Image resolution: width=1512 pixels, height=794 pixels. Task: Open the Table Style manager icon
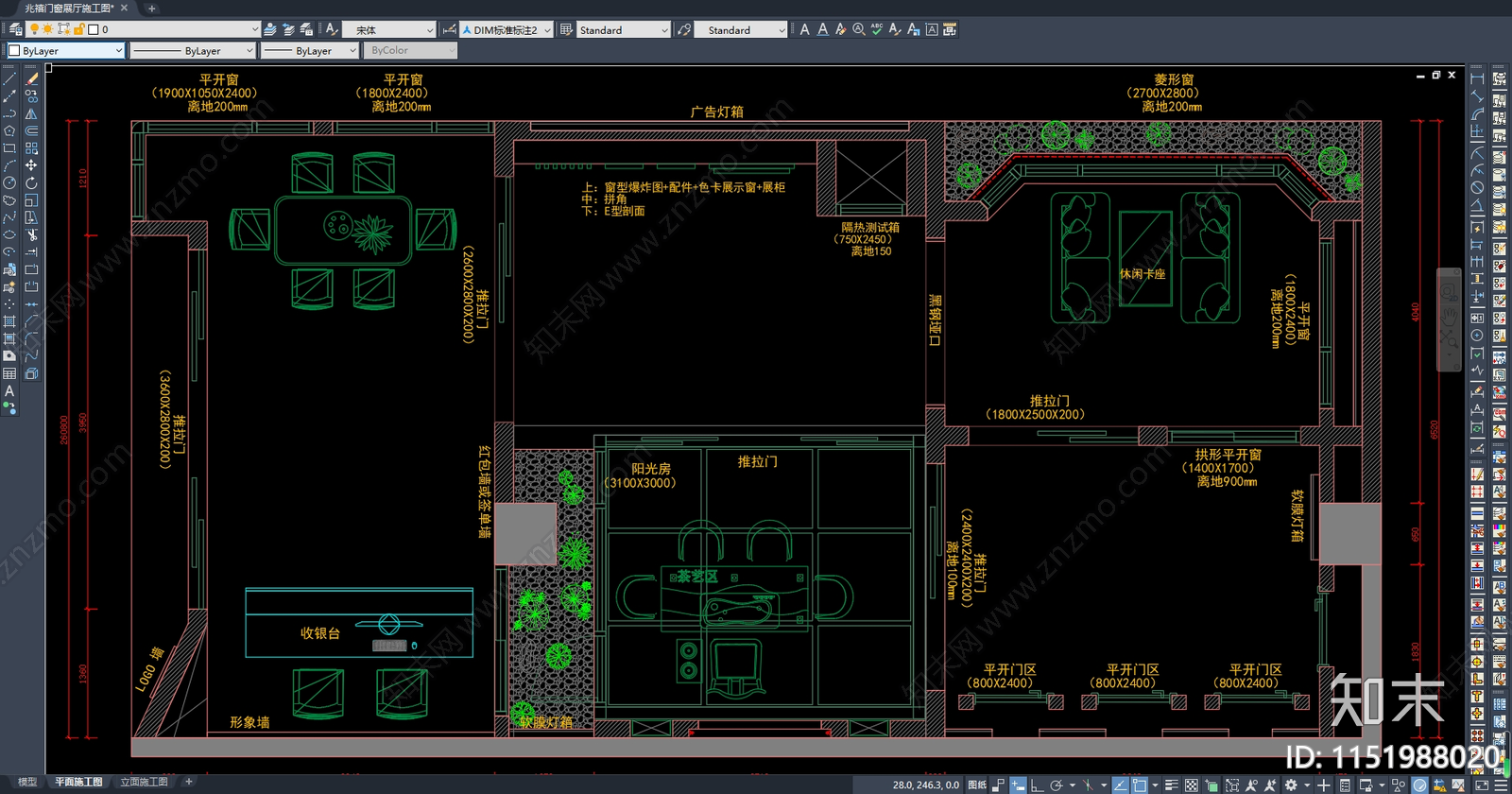566,29
